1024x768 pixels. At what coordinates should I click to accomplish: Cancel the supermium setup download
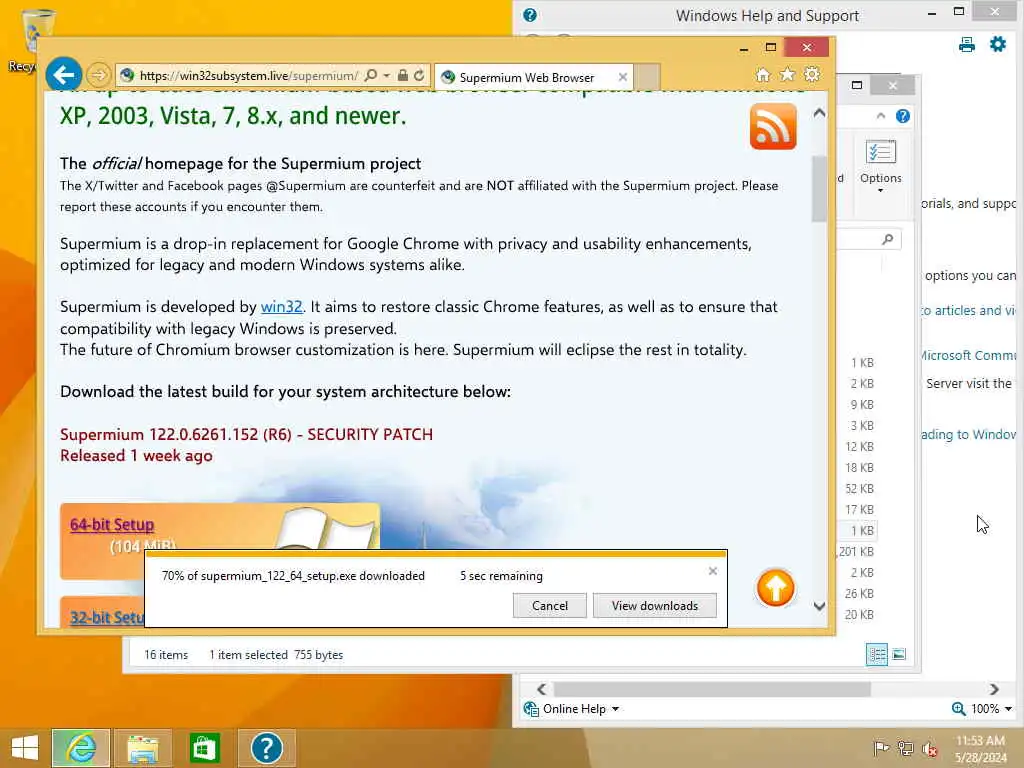coord(550,605)
